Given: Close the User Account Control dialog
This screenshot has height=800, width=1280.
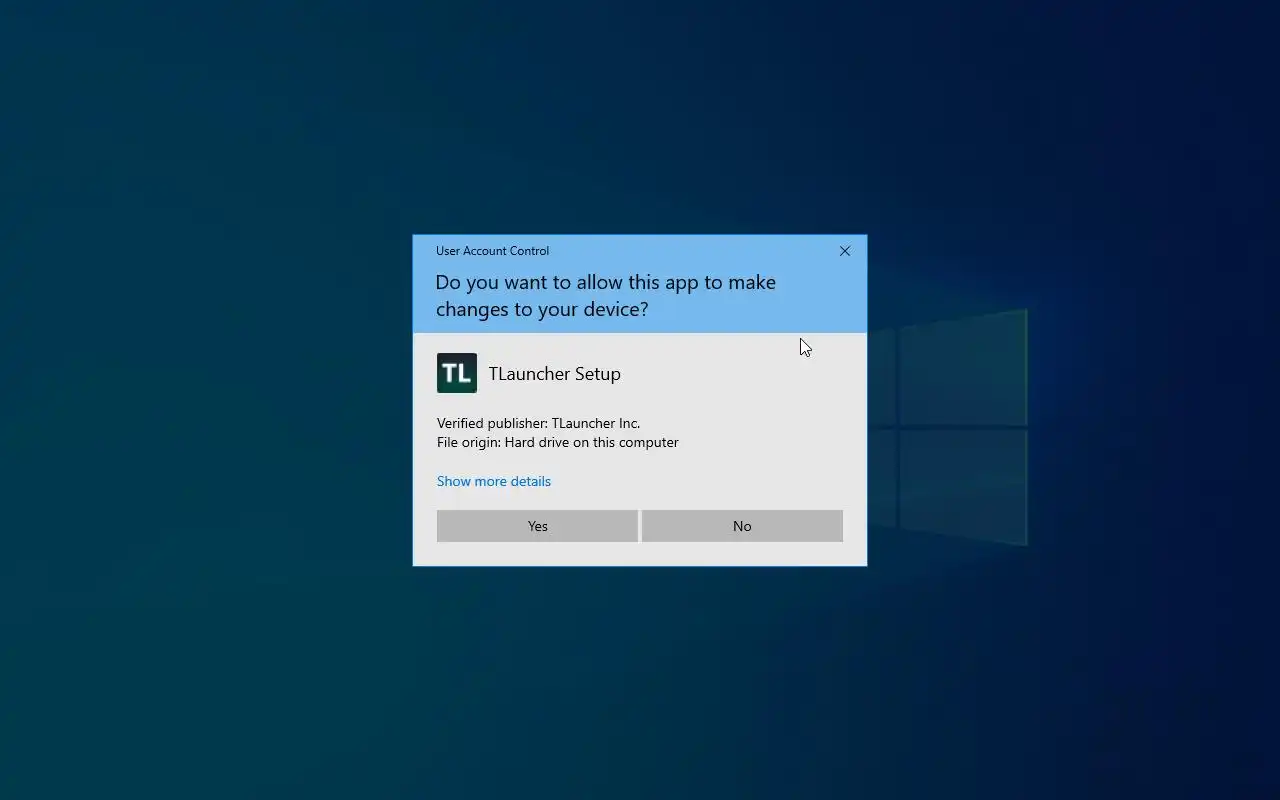Looking at the screenshot, I should (845, 251).
